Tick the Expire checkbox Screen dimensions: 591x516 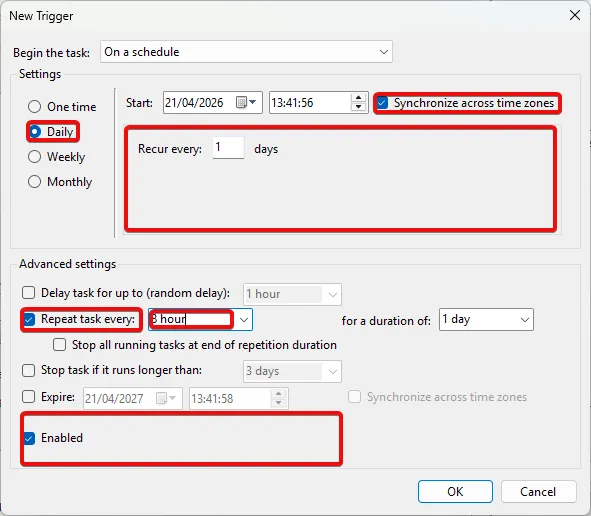[29, 397]
